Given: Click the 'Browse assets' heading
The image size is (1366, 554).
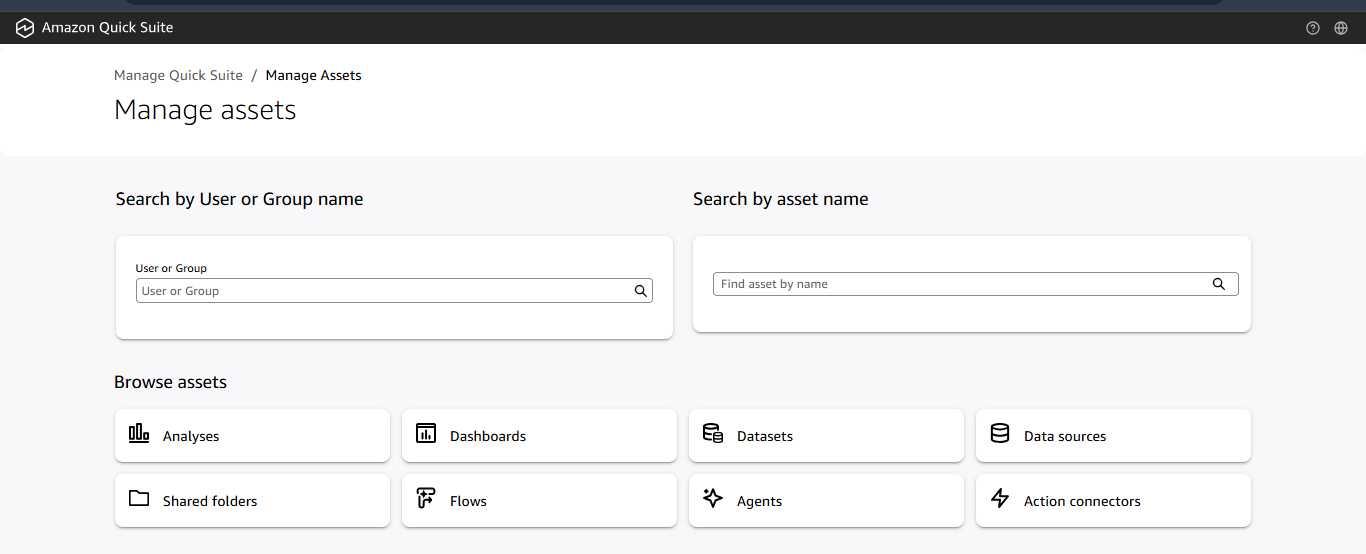Looking at the screenshot, I should point(170,382).
